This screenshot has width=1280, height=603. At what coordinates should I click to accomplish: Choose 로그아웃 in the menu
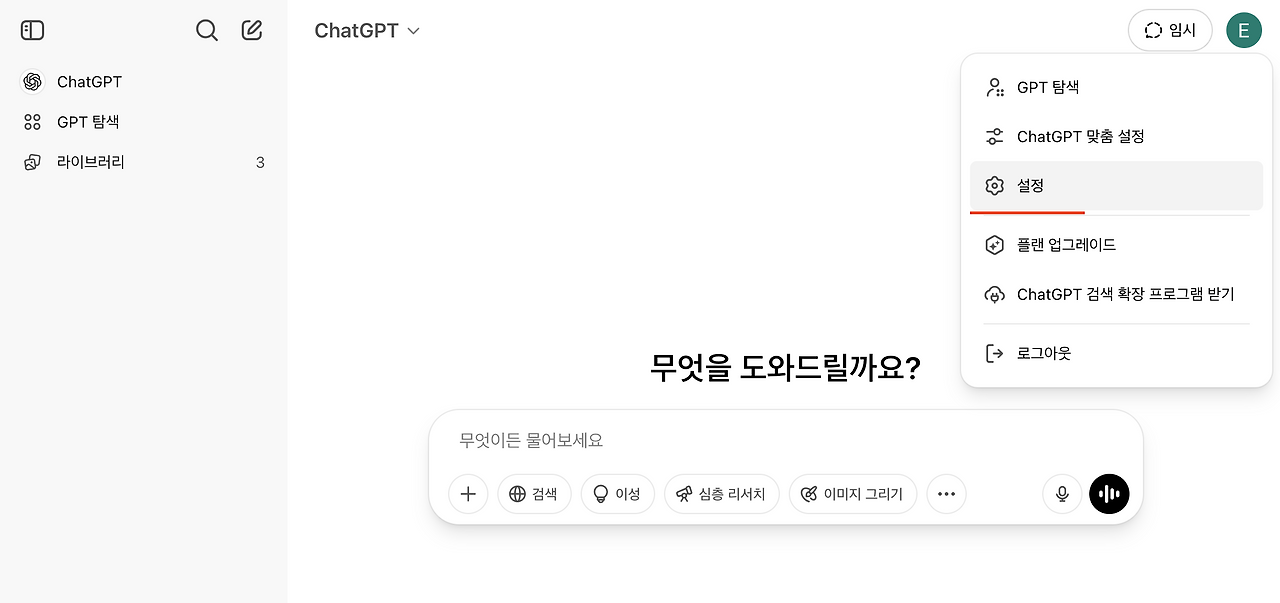pyautogui.click(x=1044, y=352)
